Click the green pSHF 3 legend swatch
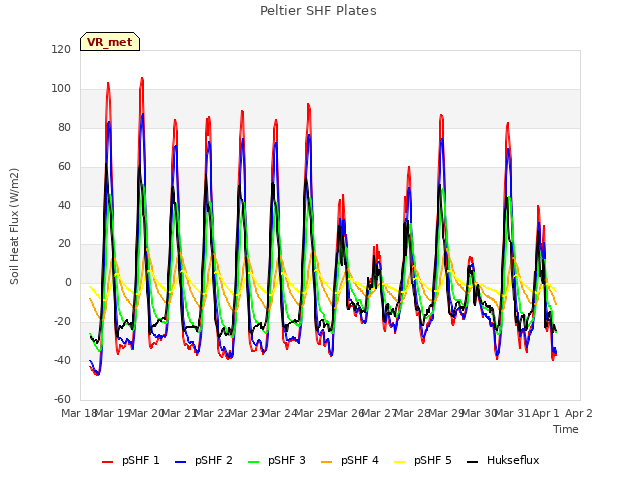The image size is (640, 480). [253, 462]
